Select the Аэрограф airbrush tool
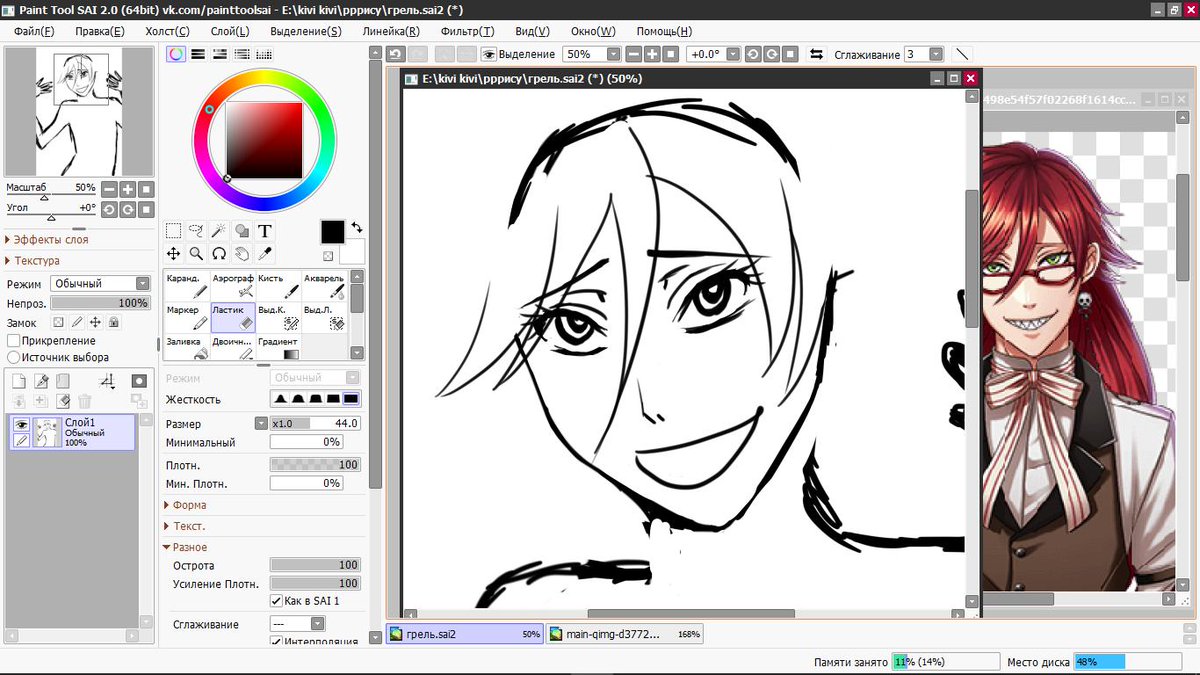The height and width of the screenshot is (675, 1200). click(x=232, y=286)
